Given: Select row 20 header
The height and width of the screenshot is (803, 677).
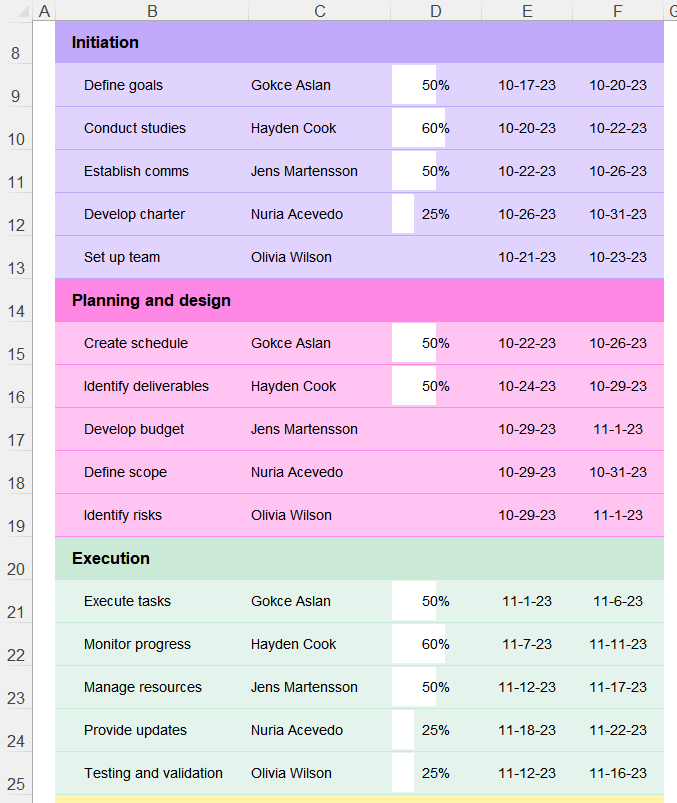Looking at the screenshot, I should [x=16, y=558].
